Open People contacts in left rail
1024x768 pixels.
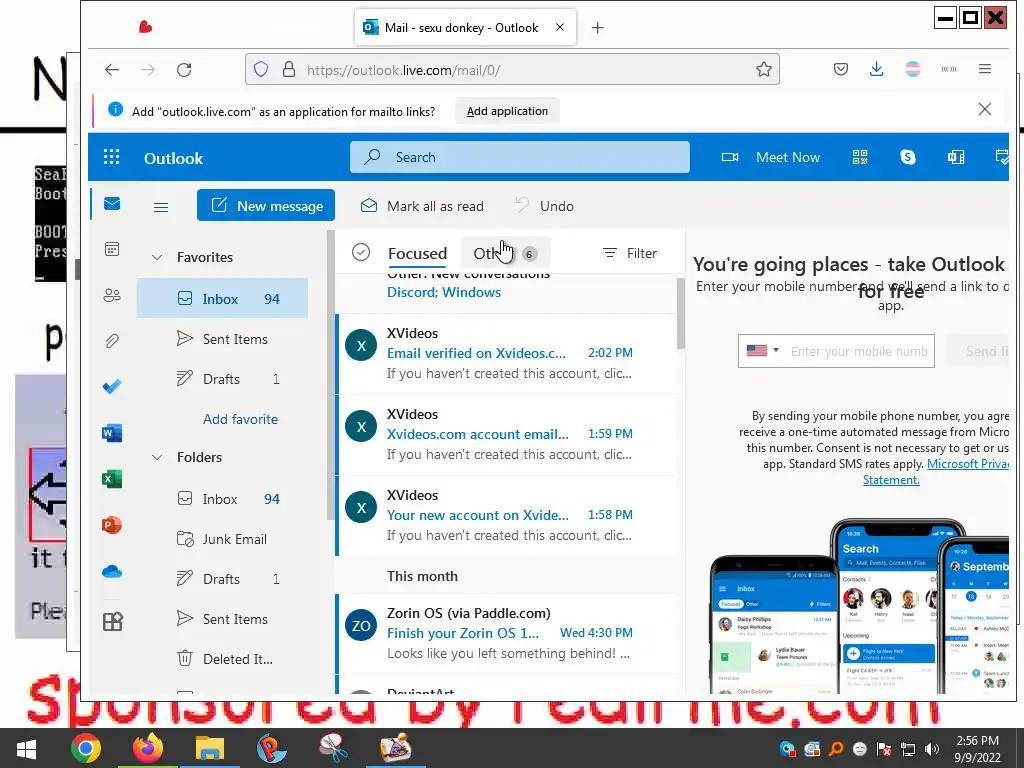[x=112, y=295]
